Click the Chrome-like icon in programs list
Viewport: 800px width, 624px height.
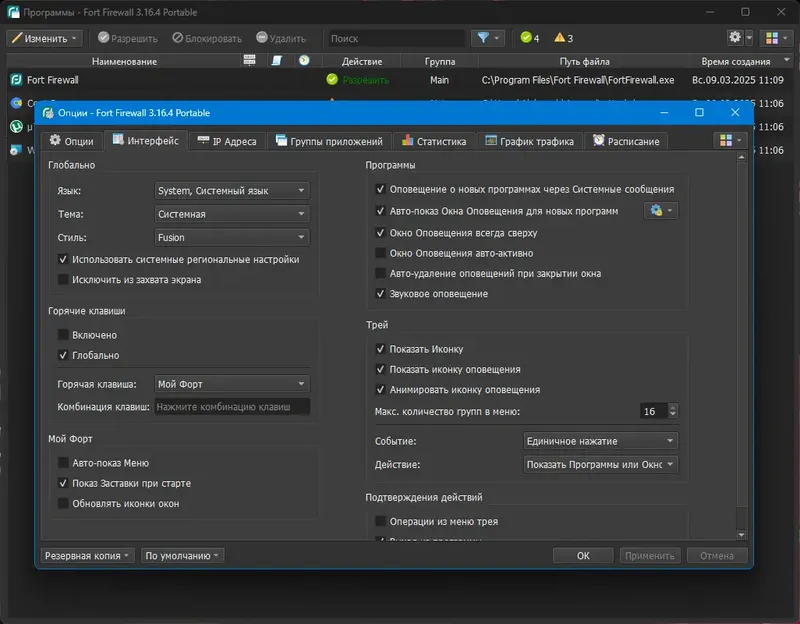coord(16,103)
